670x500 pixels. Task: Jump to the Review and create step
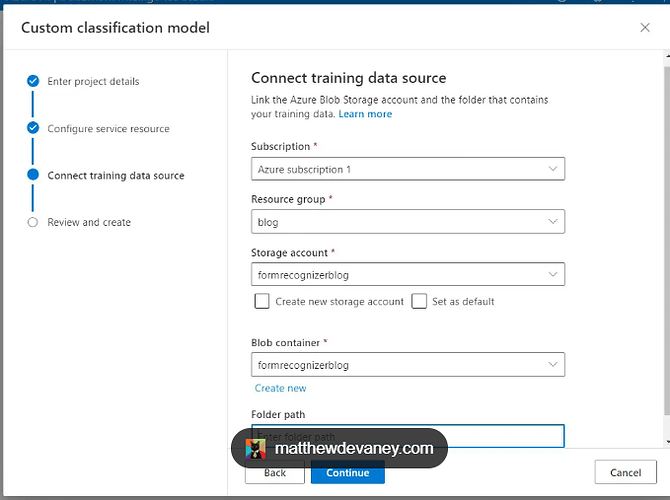coord(89,222)
